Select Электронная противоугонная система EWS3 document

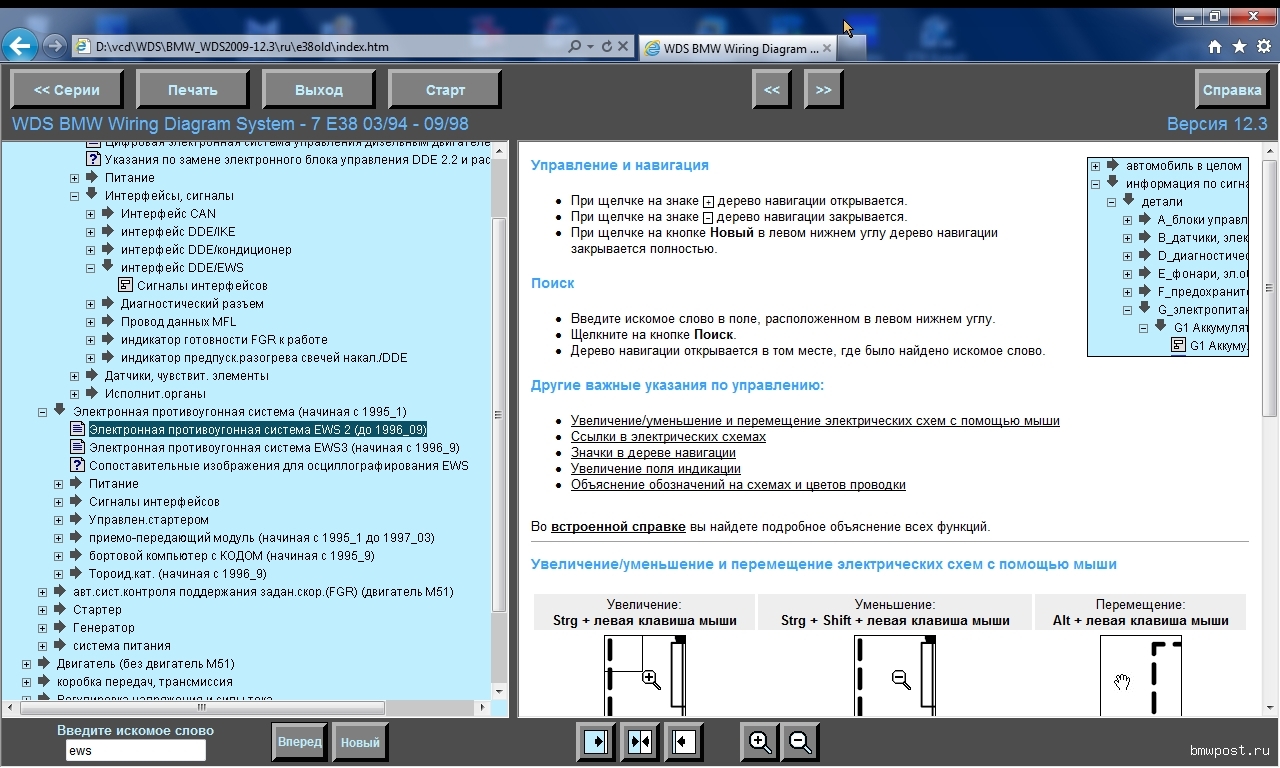[274, 448]
